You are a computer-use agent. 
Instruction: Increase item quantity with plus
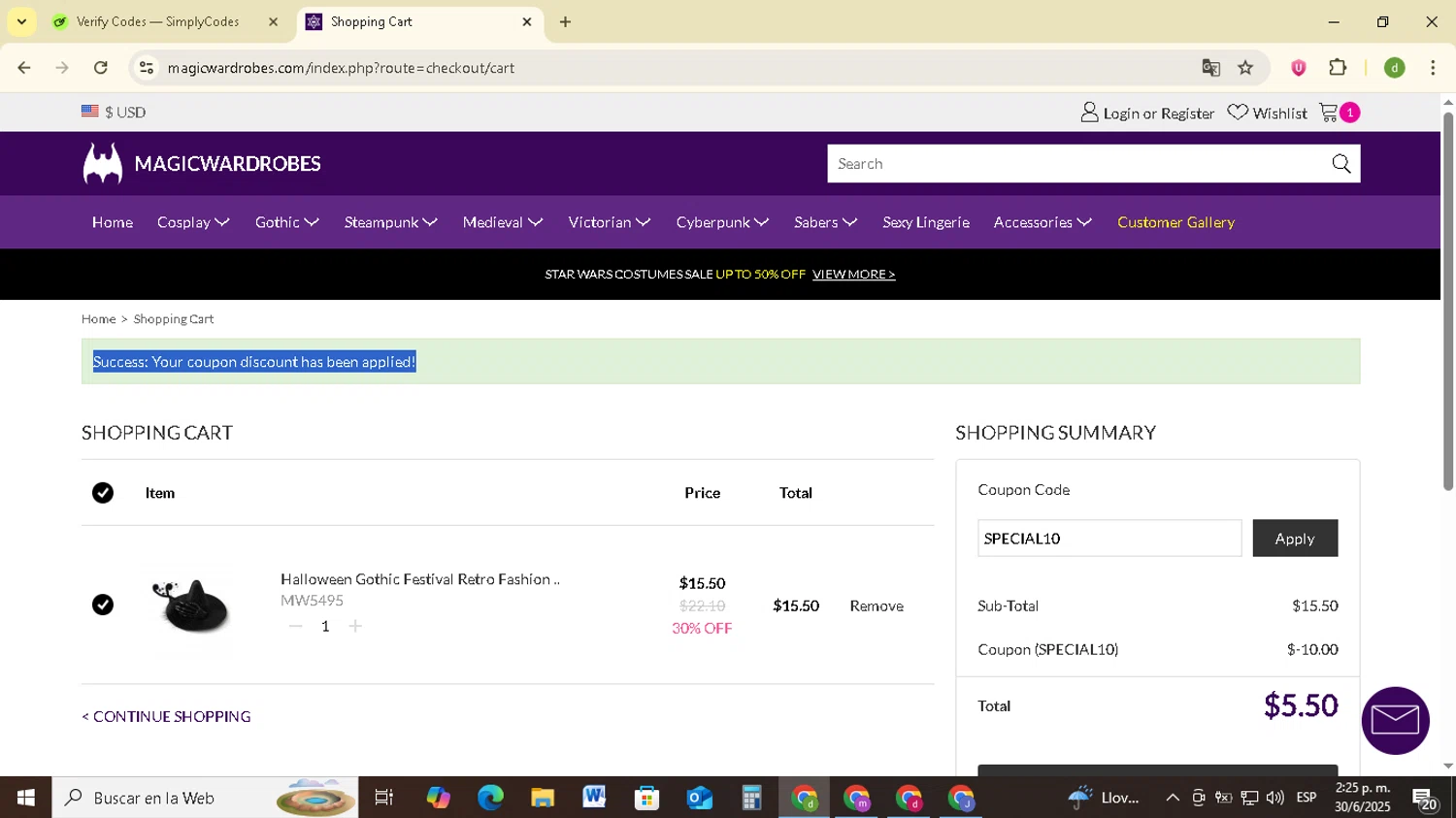[x=355, y=627]
